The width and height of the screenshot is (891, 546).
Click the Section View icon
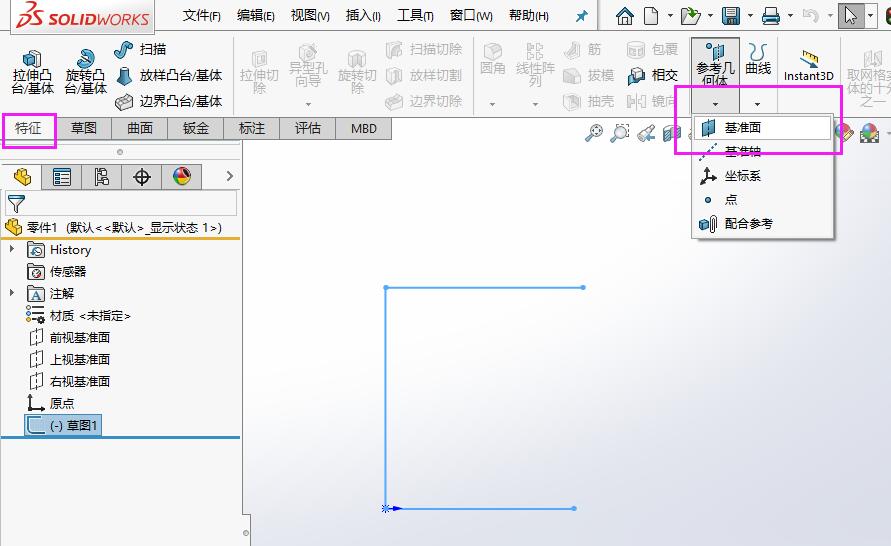(x=671, y=134)
